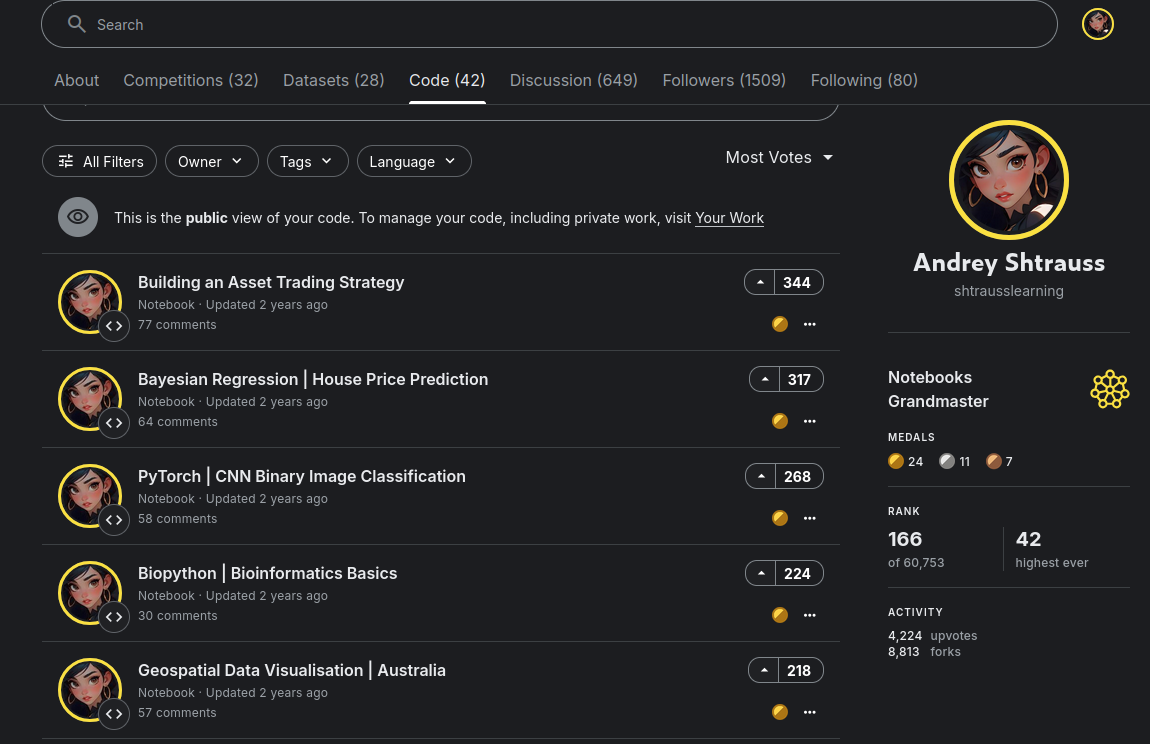This screenshot has width=1150, height=744.
Task: Click the 30 comments text
Action: click(x=177, y=616)
